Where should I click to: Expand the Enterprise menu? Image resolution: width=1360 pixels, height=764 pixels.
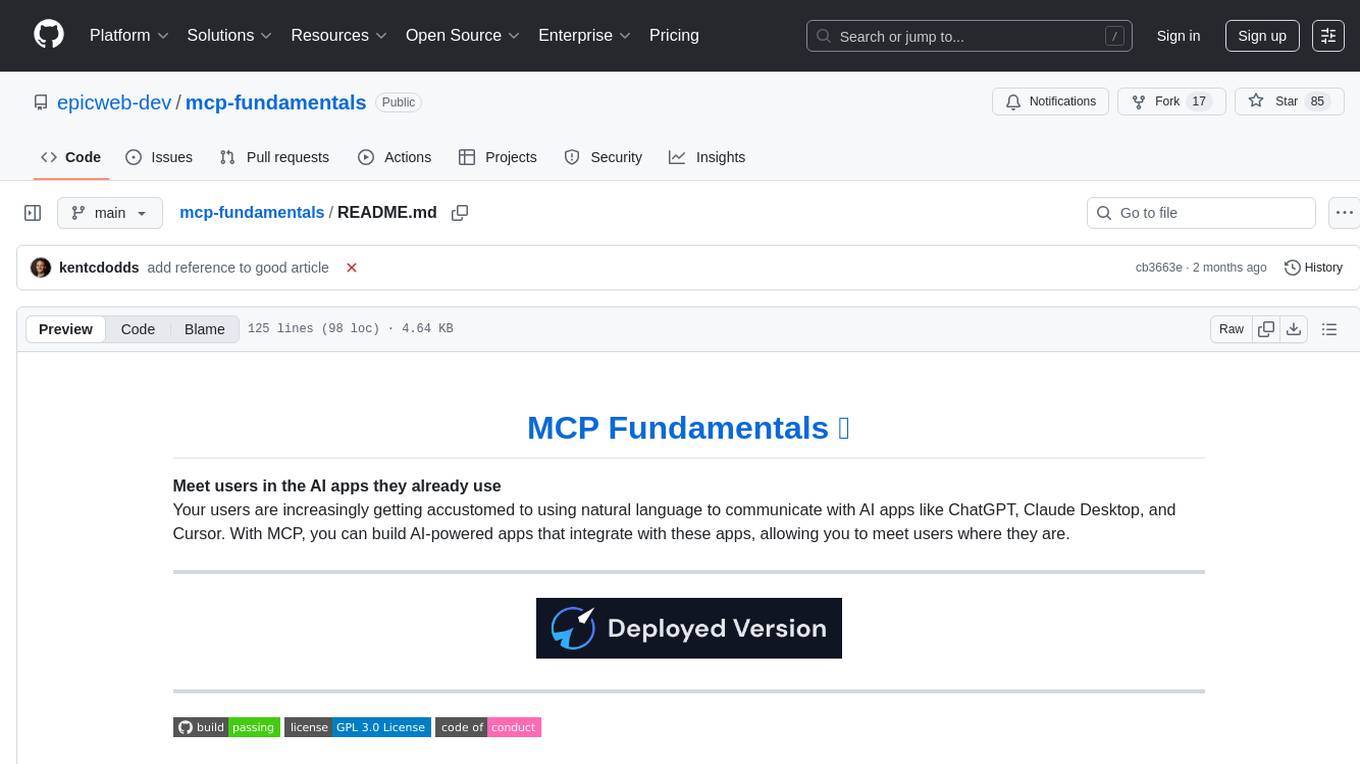point(584,35)
